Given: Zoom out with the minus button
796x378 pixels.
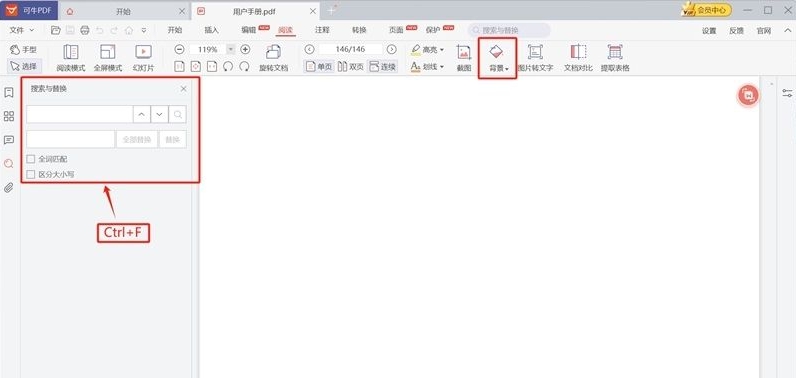Looking at the screenshot, I should (x=179, y=49).
